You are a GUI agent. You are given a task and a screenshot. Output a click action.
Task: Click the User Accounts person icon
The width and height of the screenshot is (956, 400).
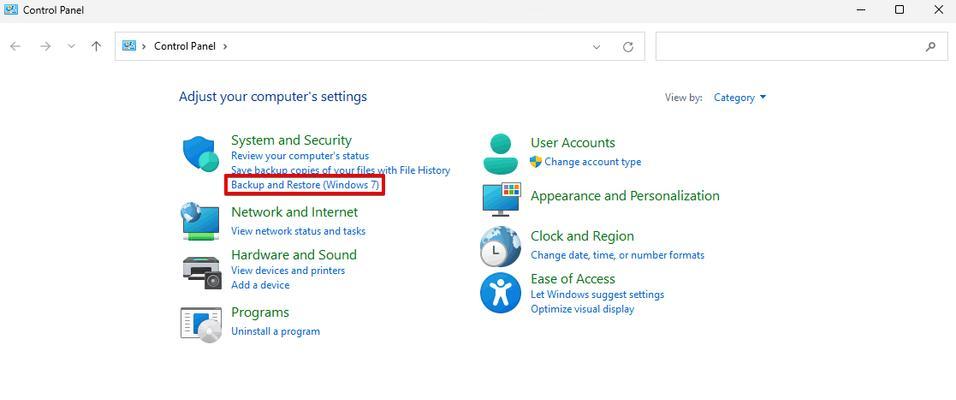pyautogui.click(x=500, y=154)
